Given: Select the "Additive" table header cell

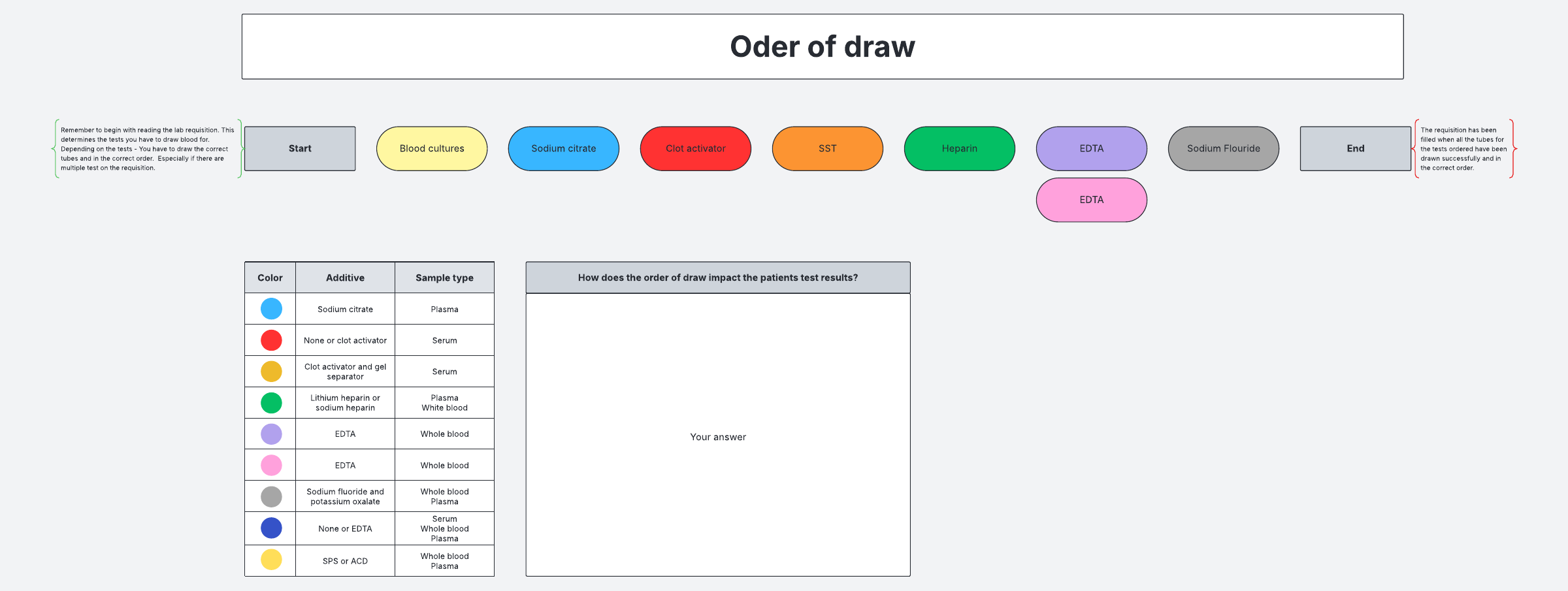Looking at the screenshot, I should pyautogui.click(x=345, y=278).
